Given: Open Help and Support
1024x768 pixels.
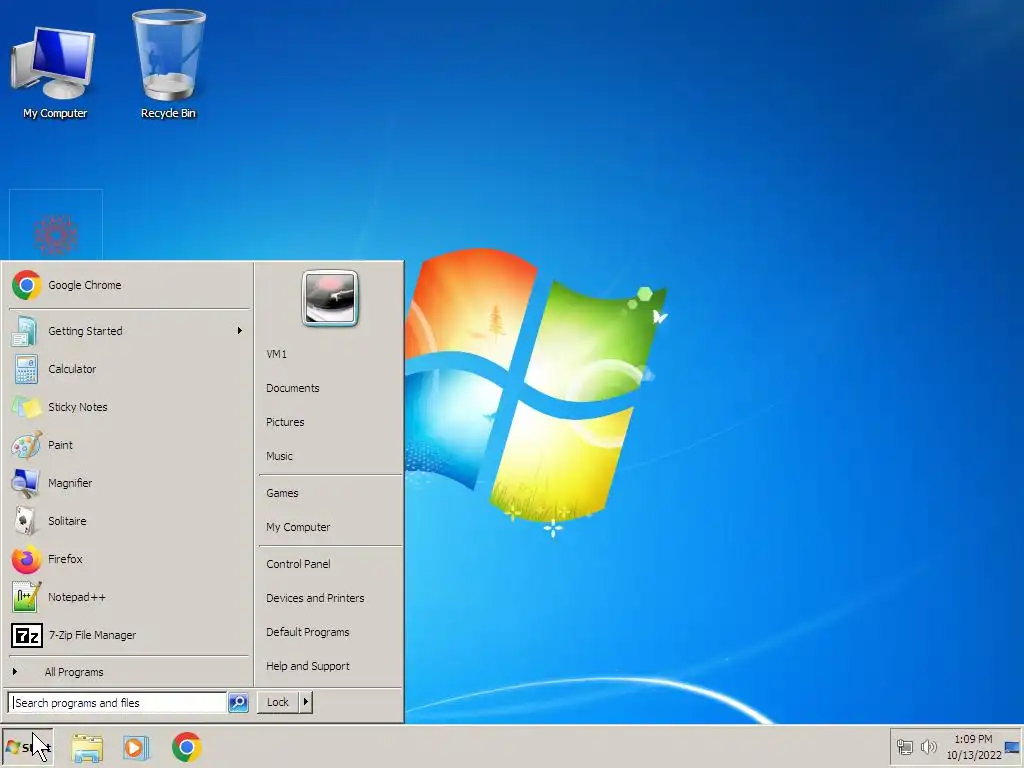Looking at the screenshot, I should 330,666.
